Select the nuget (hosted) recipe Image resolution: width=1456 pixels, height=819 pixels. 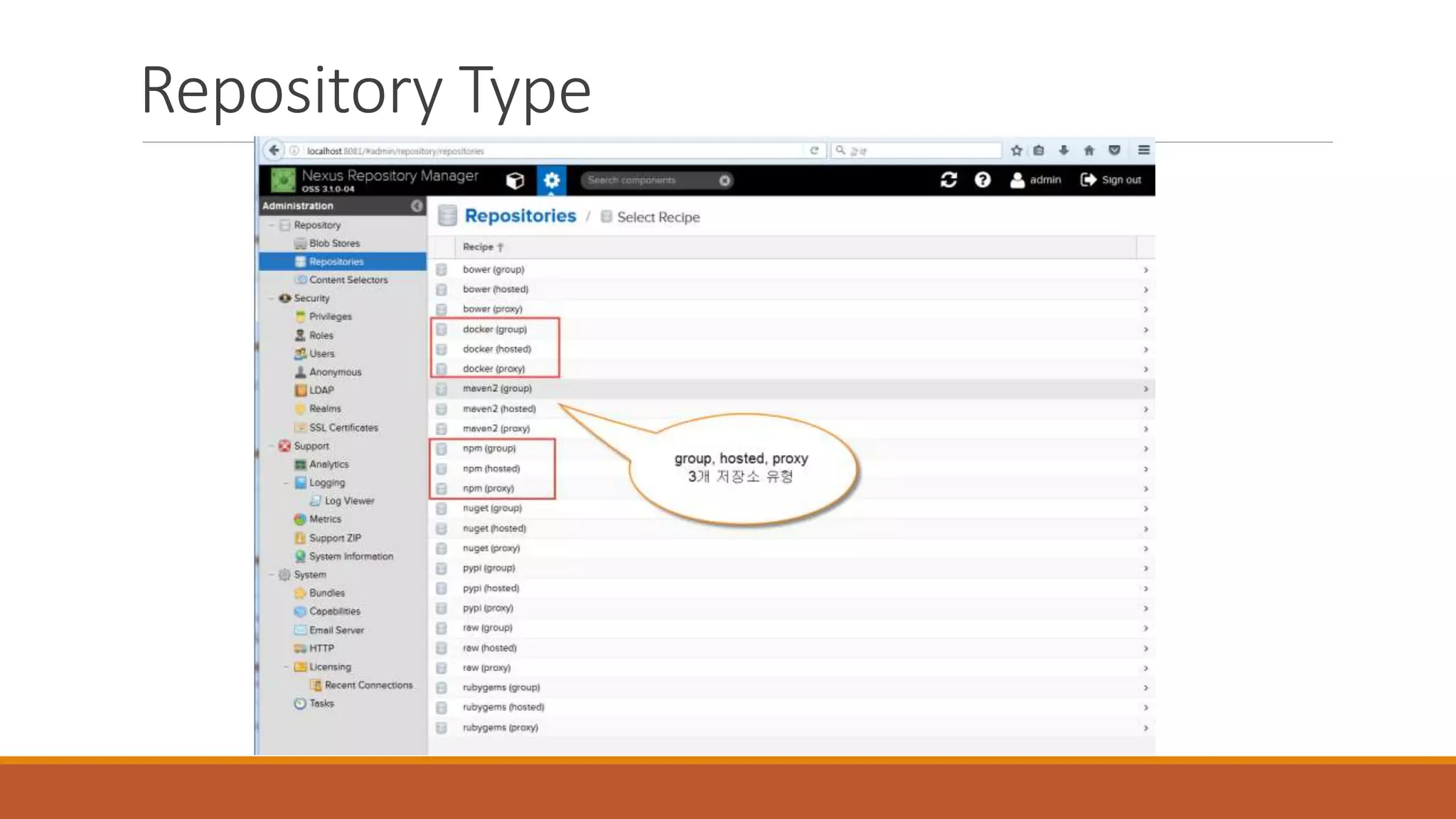[791, 528]
